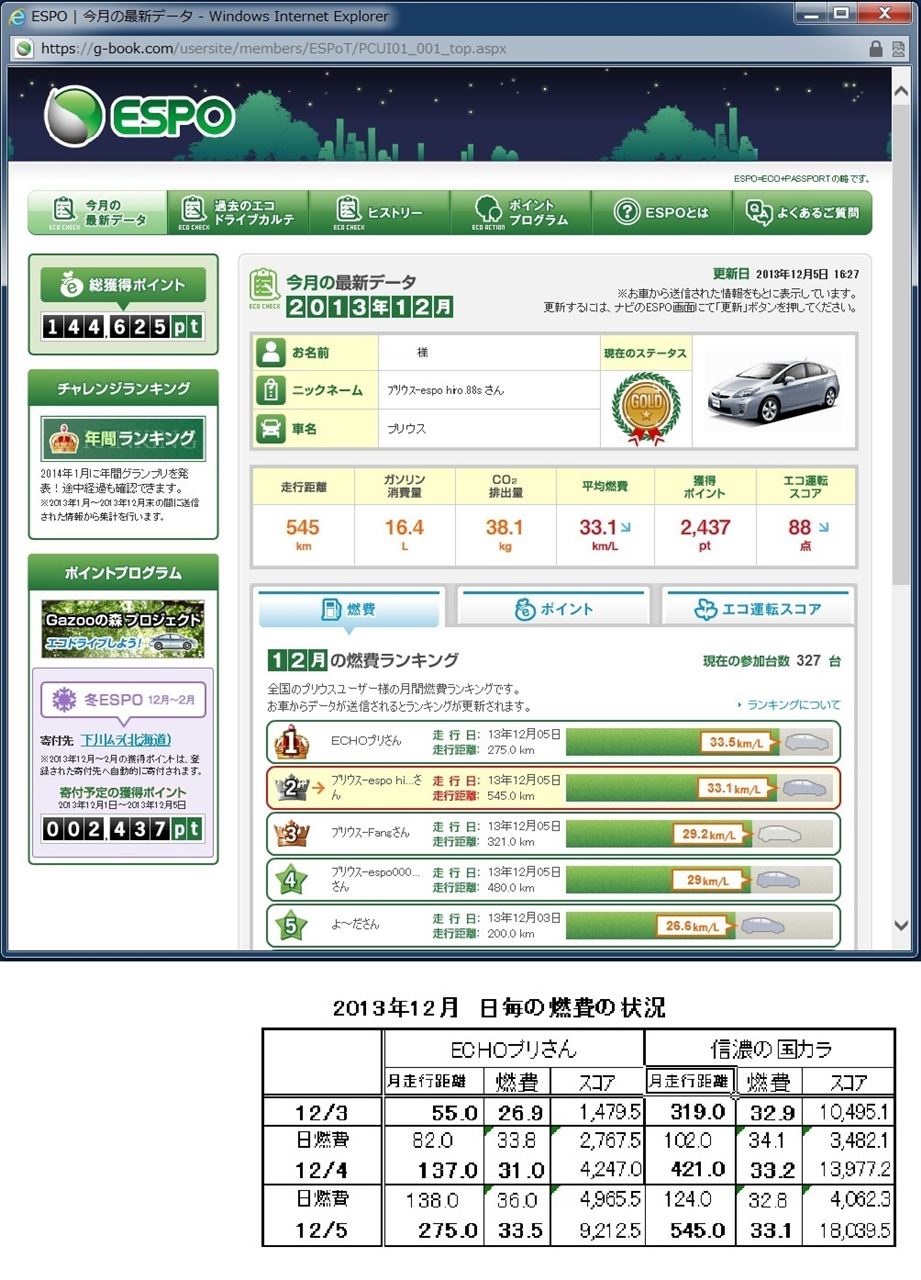Click the rank 4 green star icon

pyautogui.click(x=290, y=880)
